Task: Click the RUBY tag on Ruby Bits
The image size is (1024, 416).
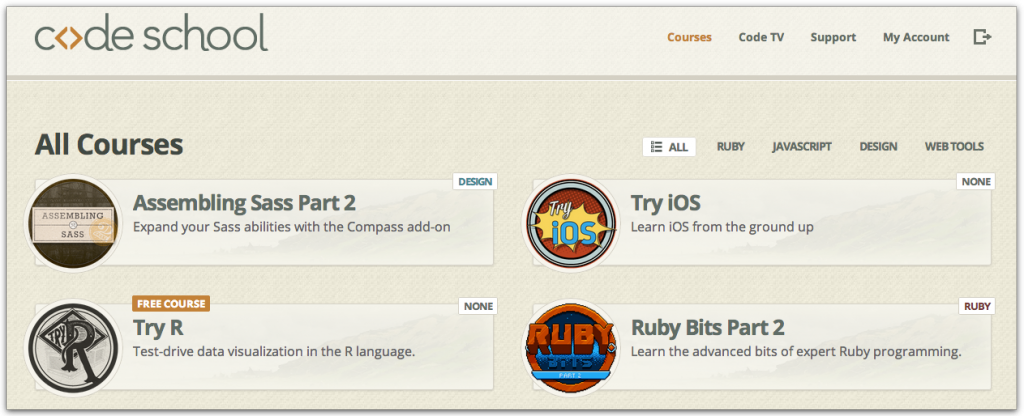Action: point(977,306)
